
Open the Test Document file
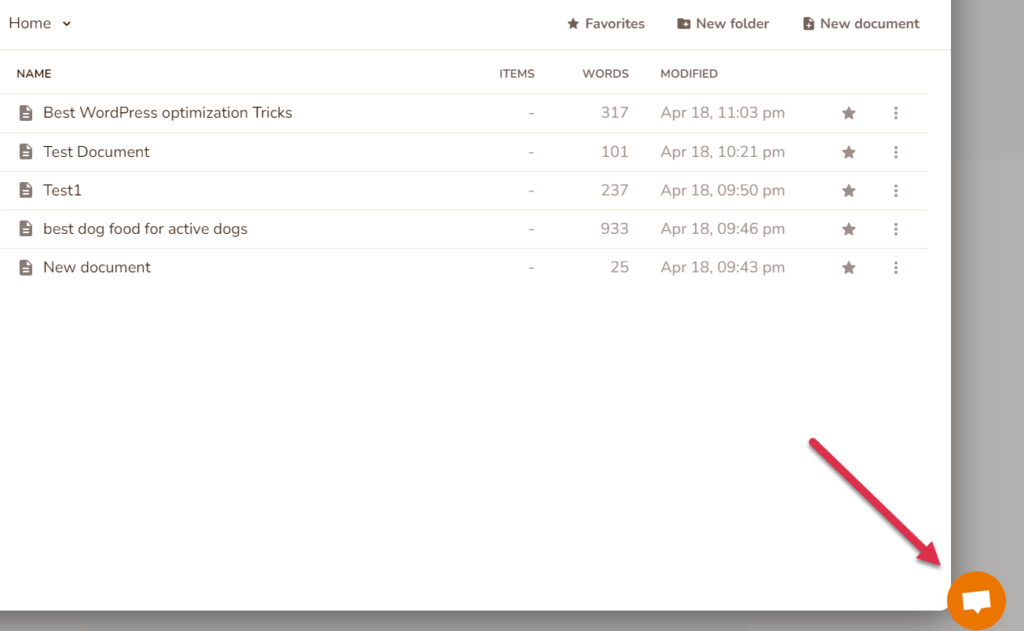pyautogui.click(x=96, y=152)
